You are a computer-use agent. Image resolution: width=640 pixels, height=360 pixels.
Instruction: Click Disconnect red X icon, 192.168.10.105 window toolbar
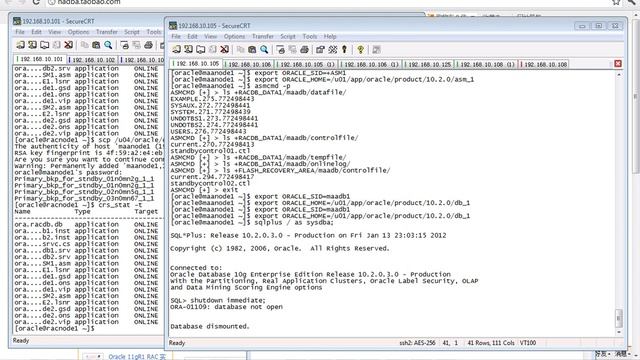(224, 50)
